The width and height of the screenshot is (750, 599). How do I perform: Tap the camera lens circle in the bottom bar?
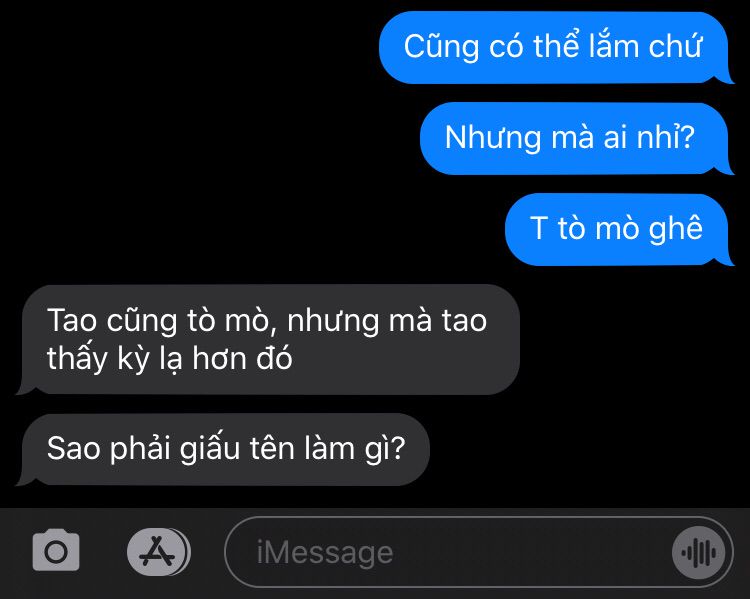56,553
